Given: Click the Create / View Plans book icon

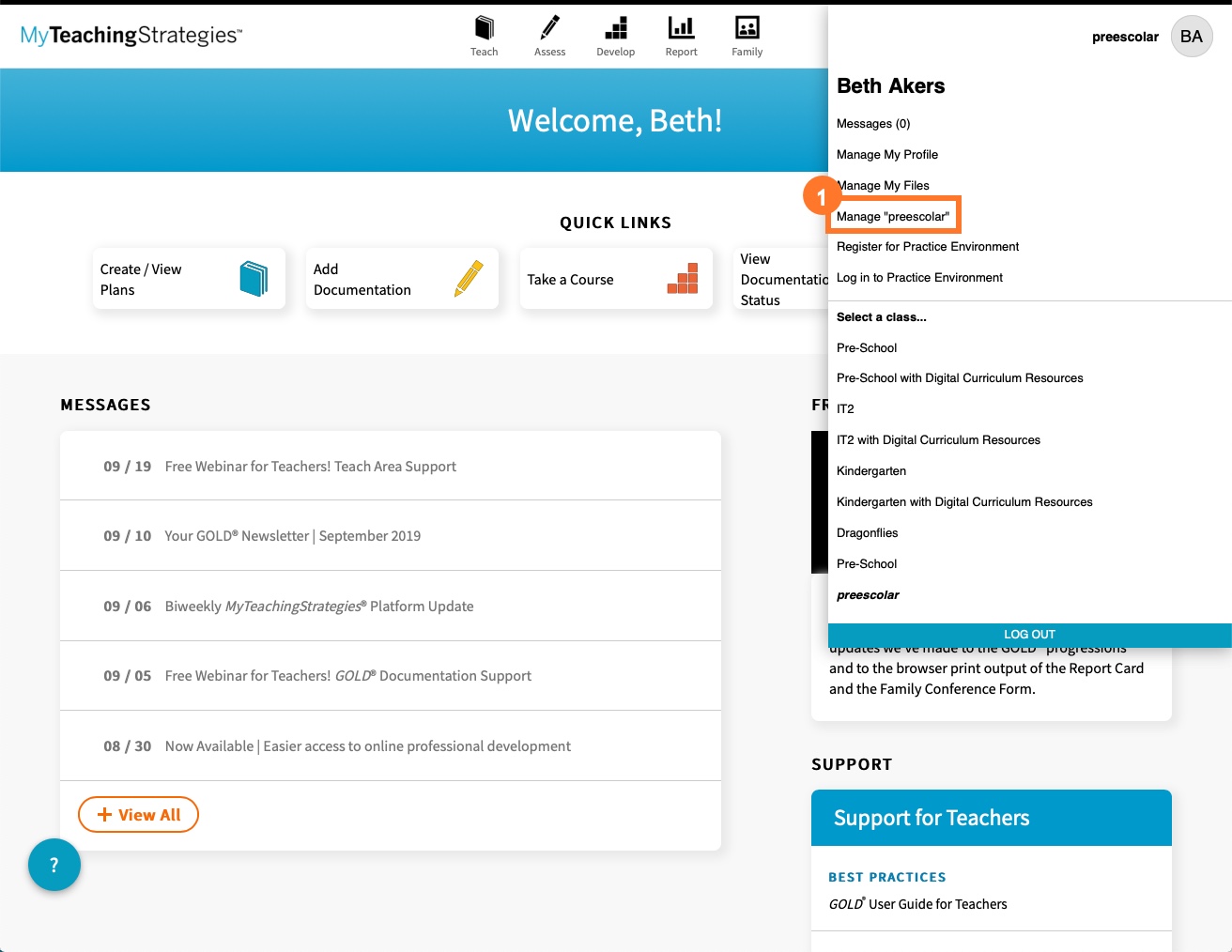Looking at the screenshot, I should pyautogui.click(x=252, y=277).
